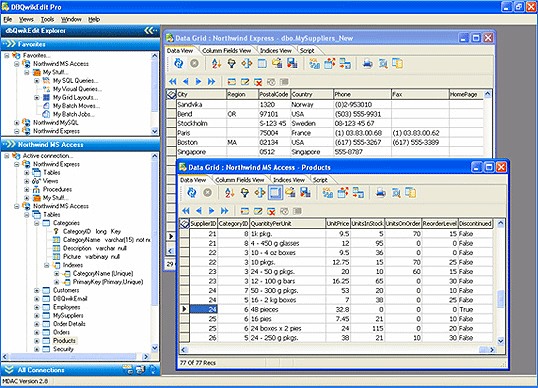Collapse the Categories table node

pyautogui.click(x=36, y=223)
